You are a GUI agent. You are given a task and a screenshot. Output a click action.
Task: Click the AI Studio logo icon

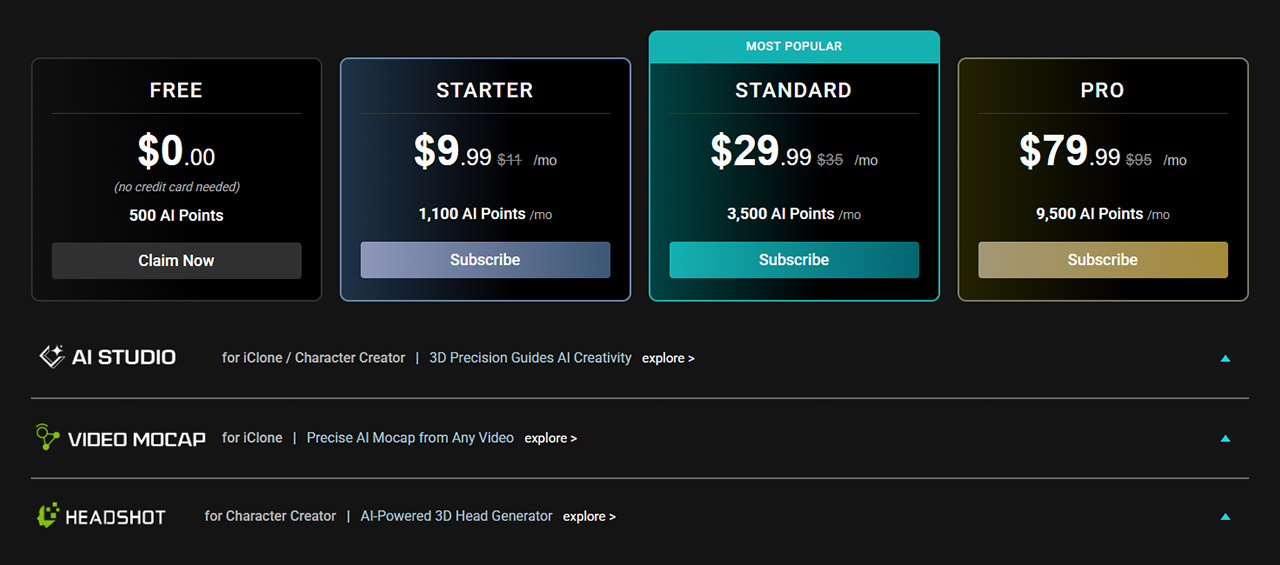point(52,357)
